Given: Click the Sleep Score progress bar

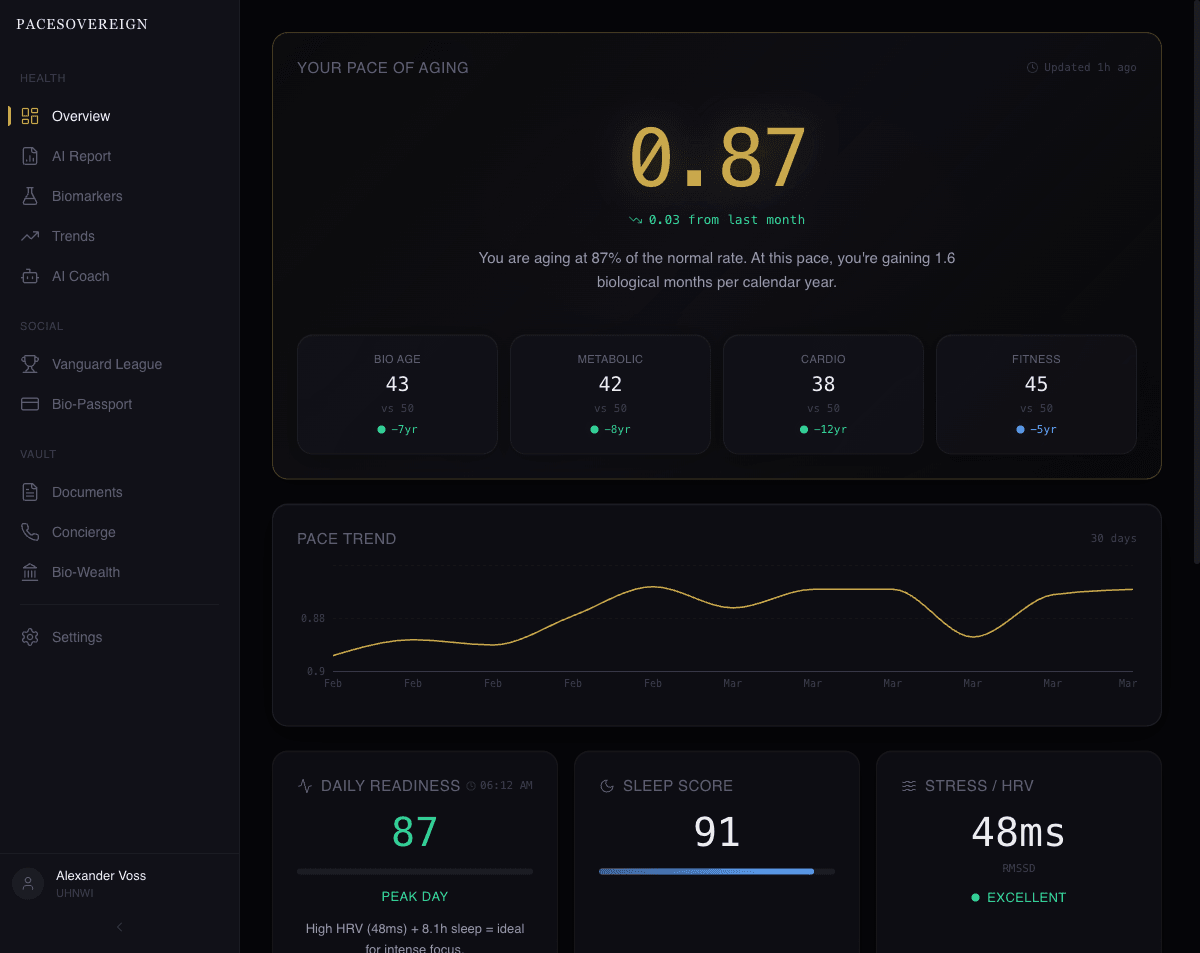Looking at the screenshot, I should [716, 872].
